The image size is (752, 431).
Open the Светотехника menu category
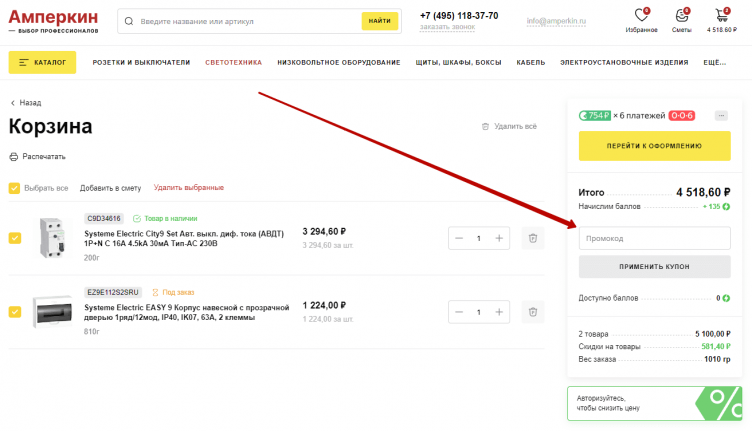(233, 62)
